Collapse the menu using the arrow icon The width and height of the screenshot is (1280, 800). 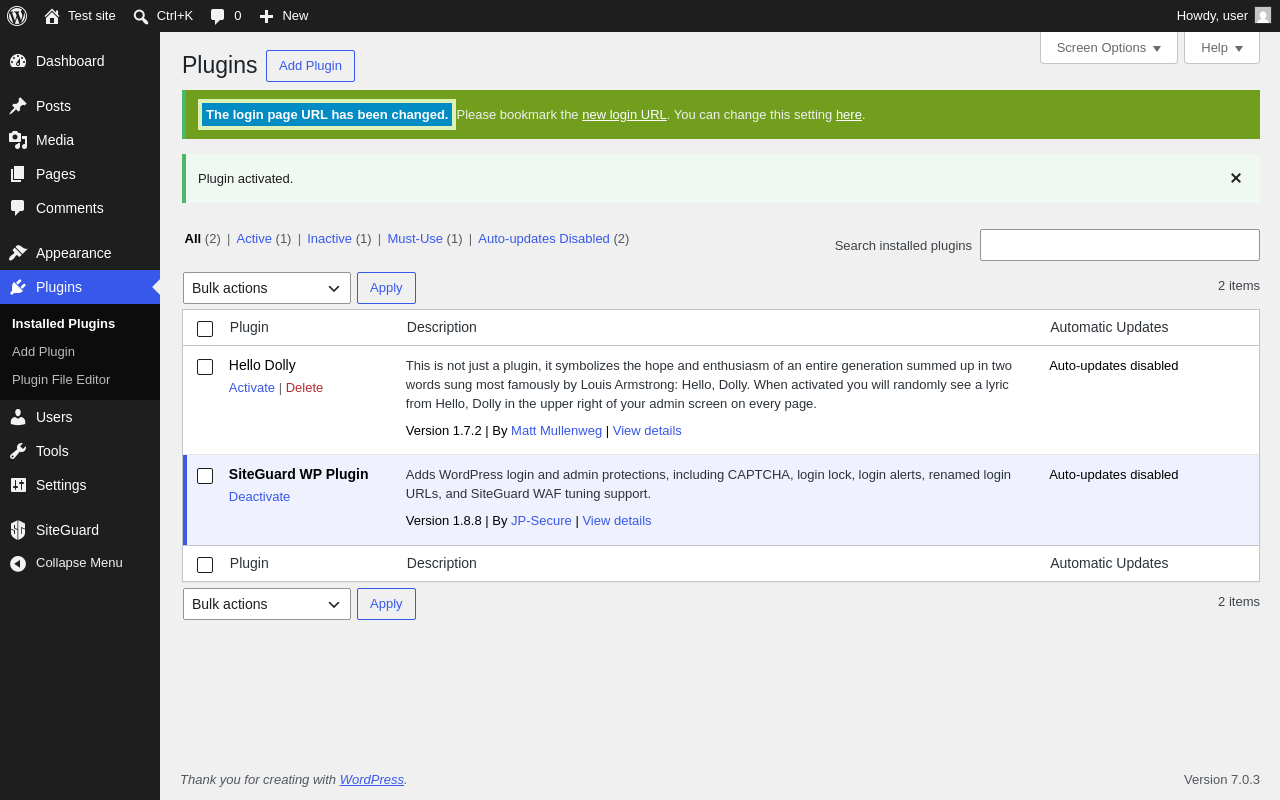(x=18, y=563)
